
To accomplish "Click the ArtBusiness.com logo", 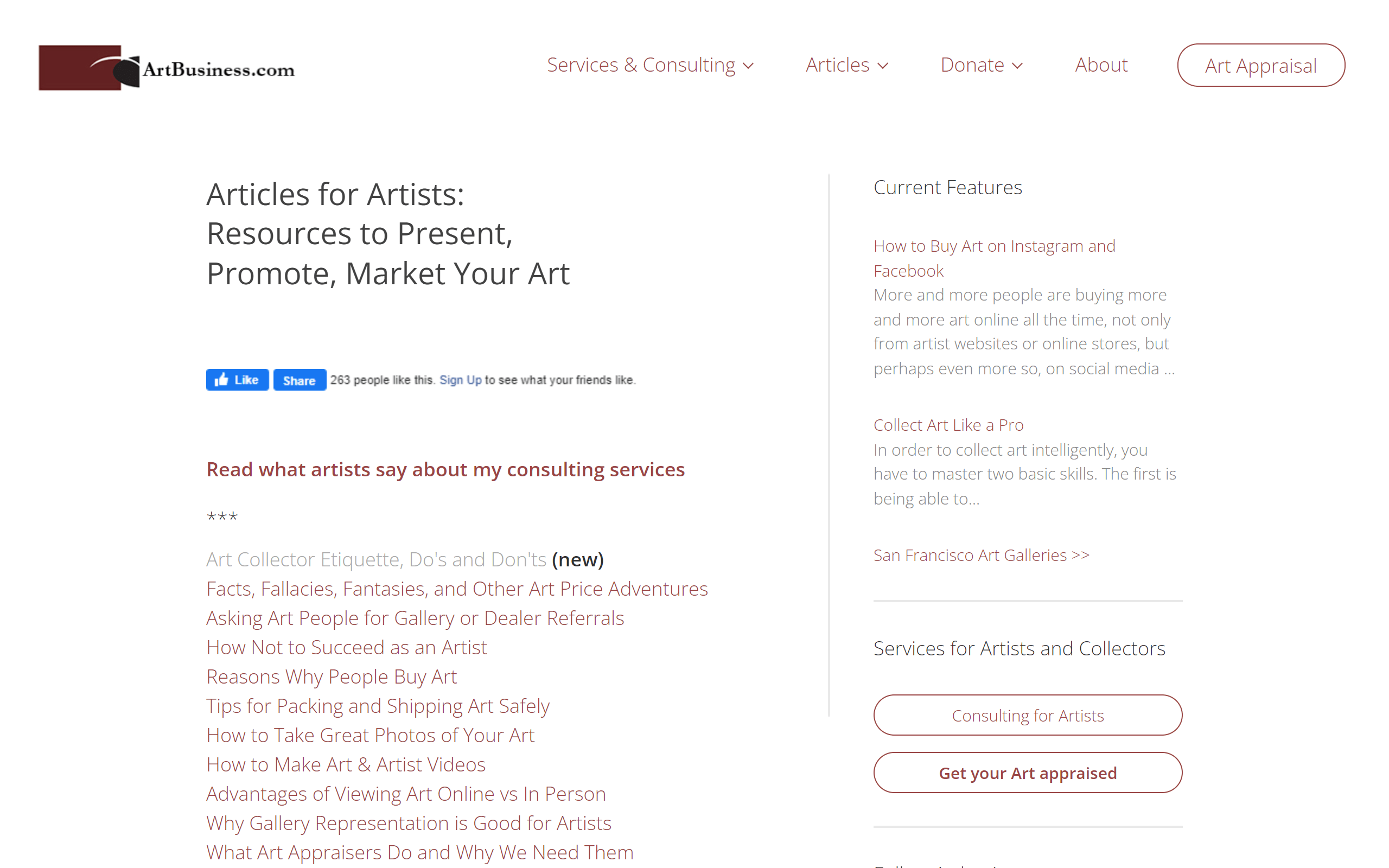I will (x=167, y=67).
